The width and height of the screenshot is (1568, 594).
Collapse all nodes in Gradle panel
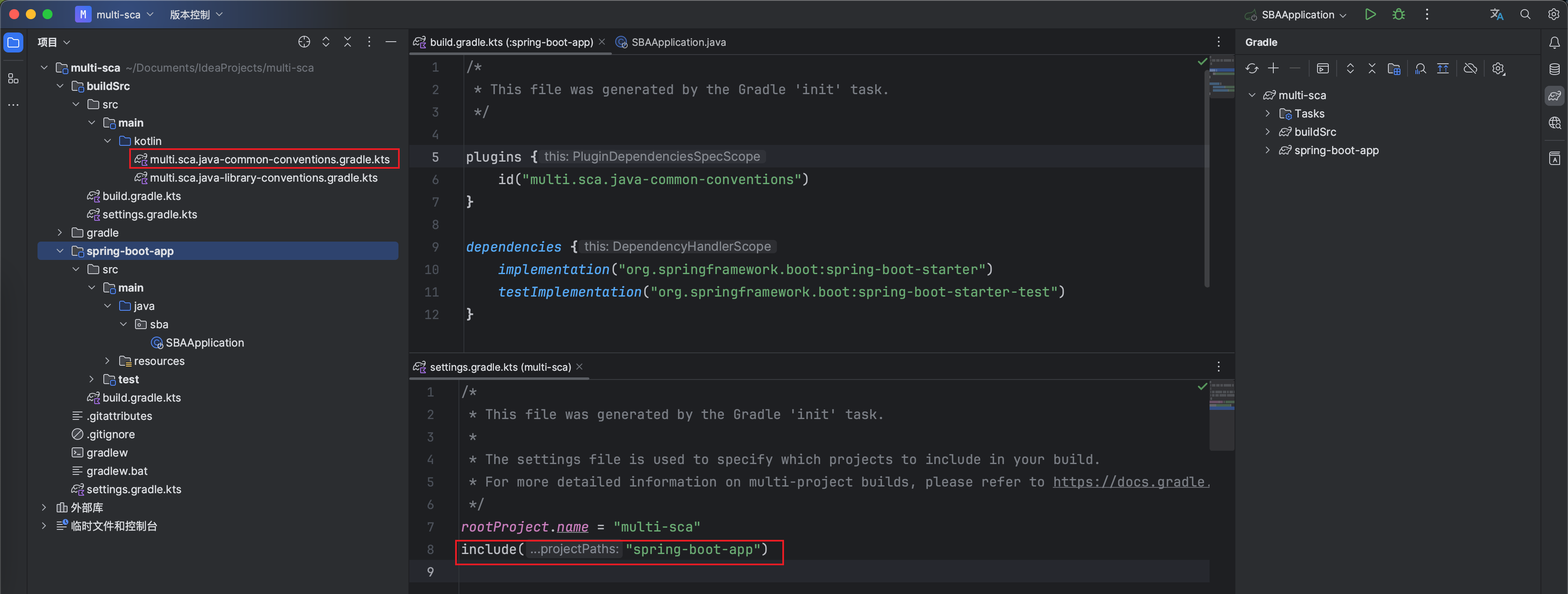coord(1372,68)
